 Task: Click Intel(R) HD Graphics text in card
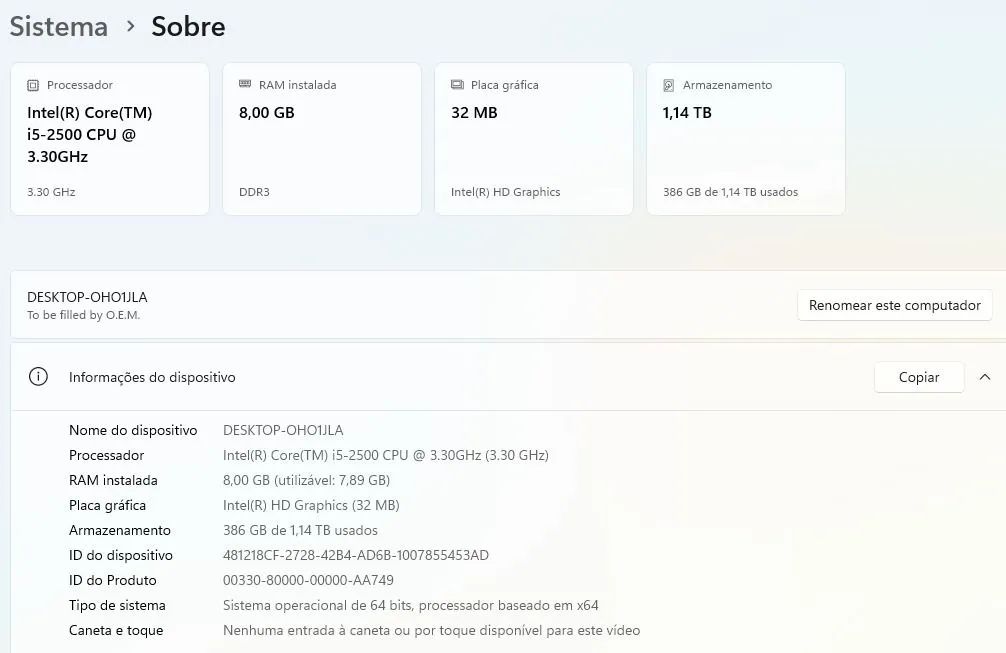[x=506, y=192]
